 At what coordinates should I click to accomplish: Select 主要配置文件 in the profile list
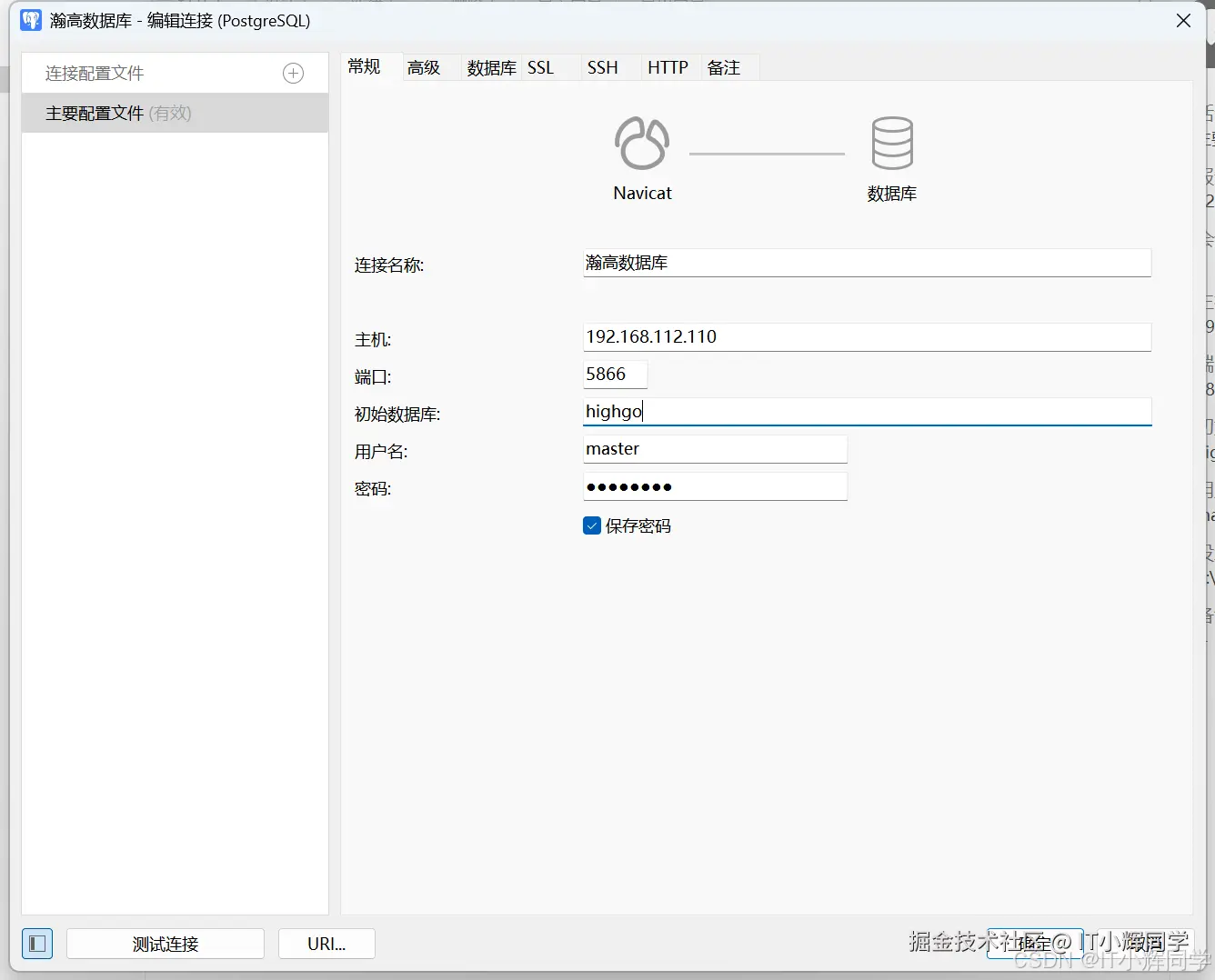[175, 113]
